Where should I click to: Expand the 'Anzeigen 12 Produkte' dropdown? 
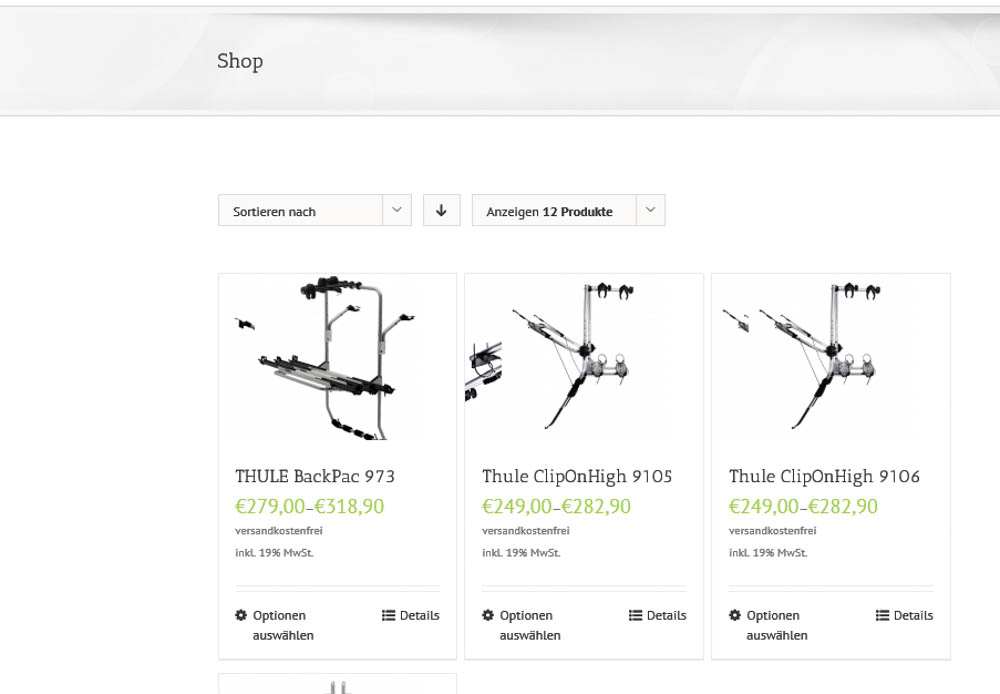[553, 211]
